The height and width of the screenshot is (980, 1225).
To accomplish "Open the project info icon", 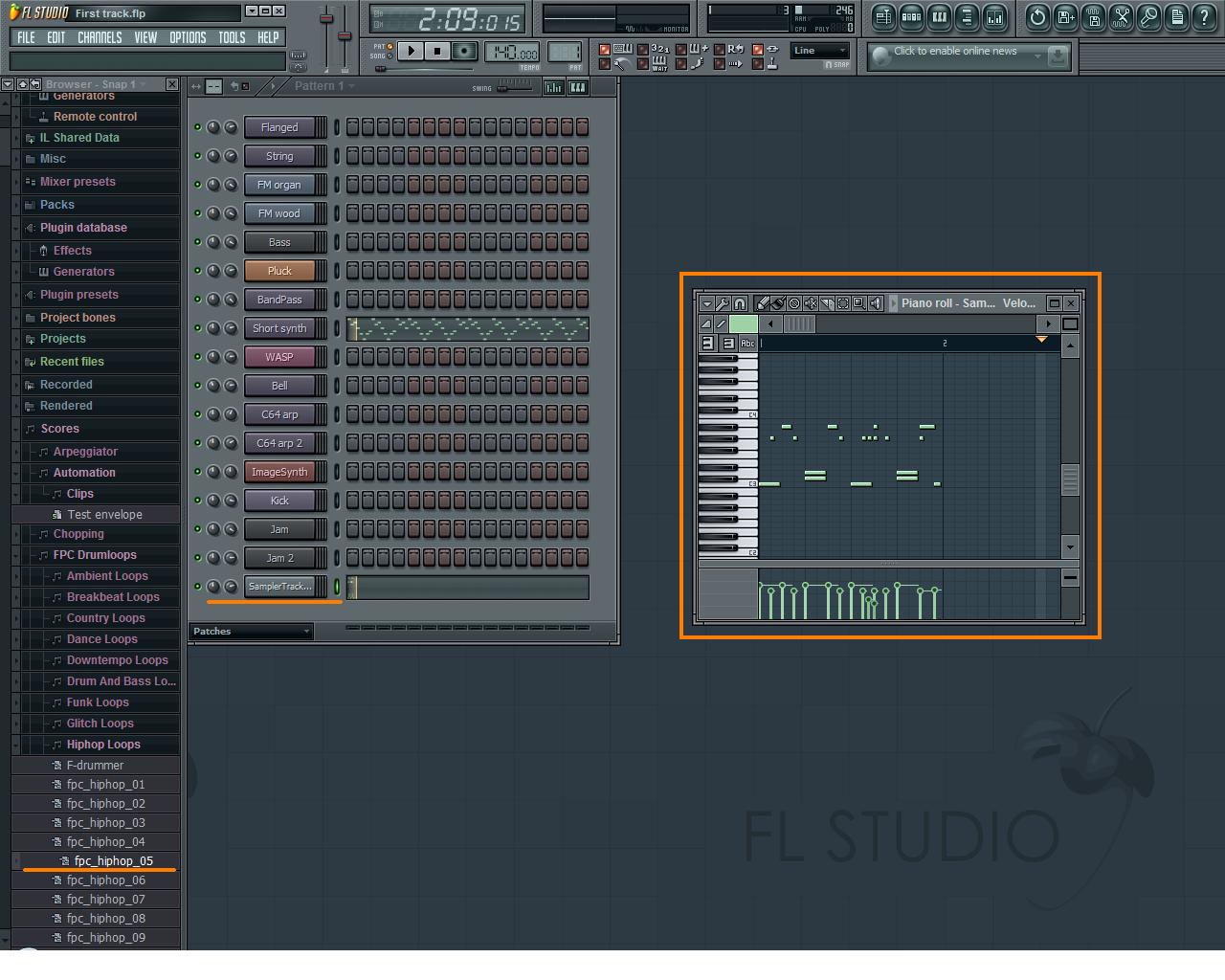I will click(1177, 16).
